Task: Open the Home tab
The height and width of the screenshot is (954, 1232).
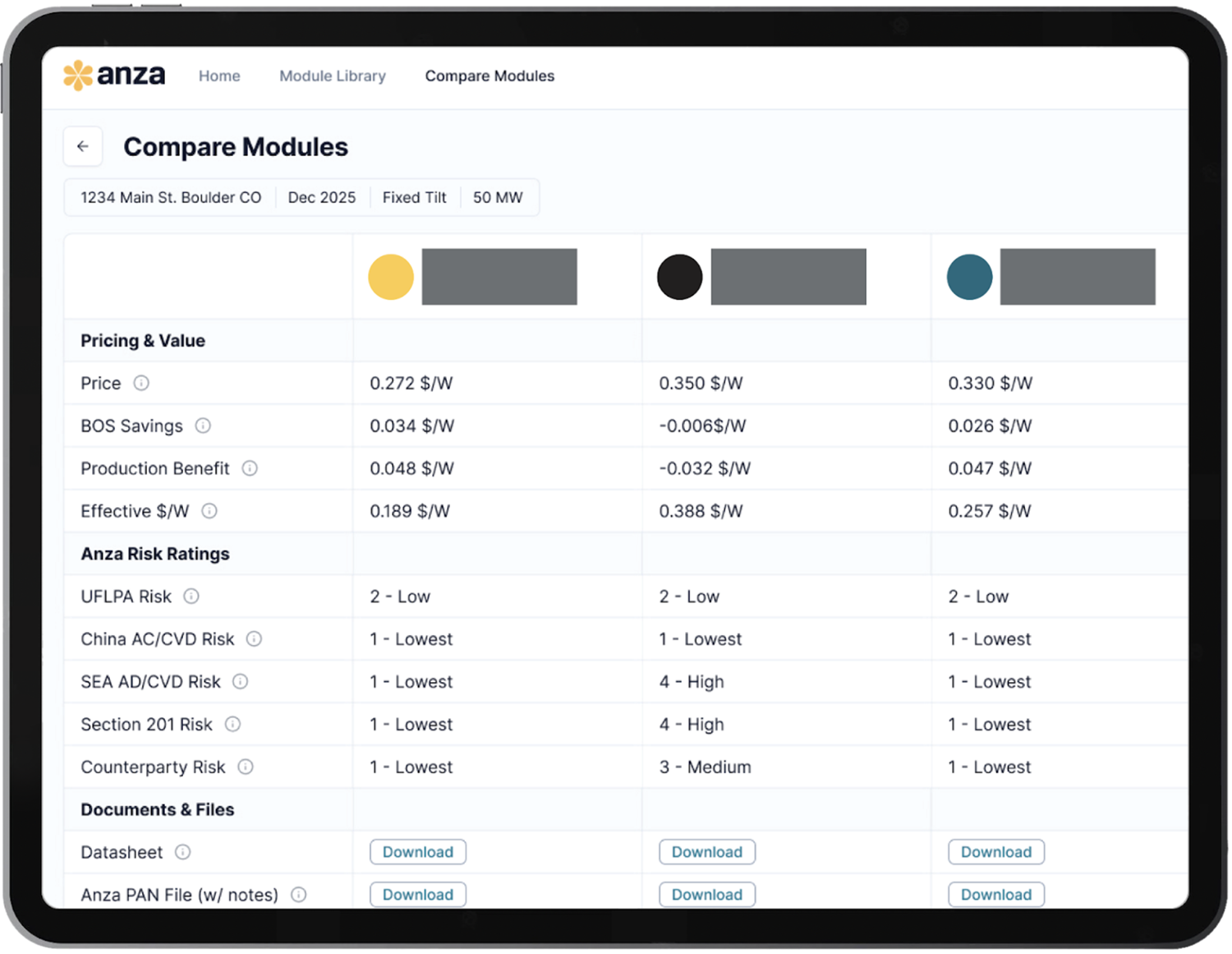Action: tap(219, 76)
